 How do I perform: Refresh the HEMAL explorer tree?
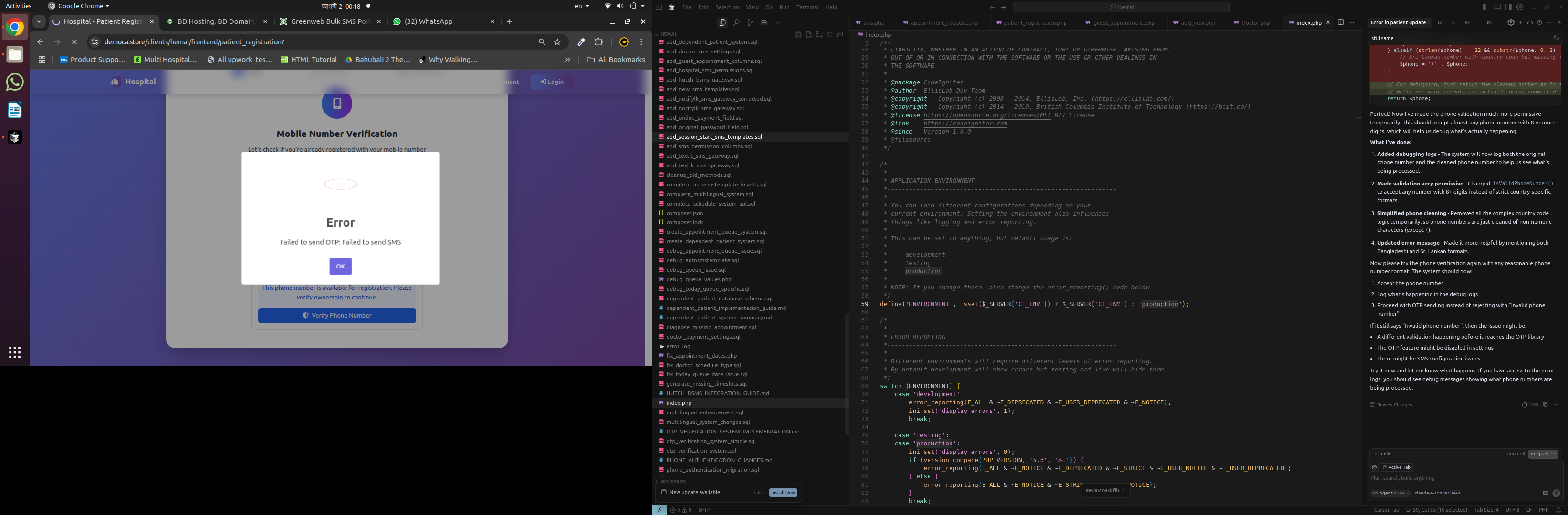click(830, 35)
